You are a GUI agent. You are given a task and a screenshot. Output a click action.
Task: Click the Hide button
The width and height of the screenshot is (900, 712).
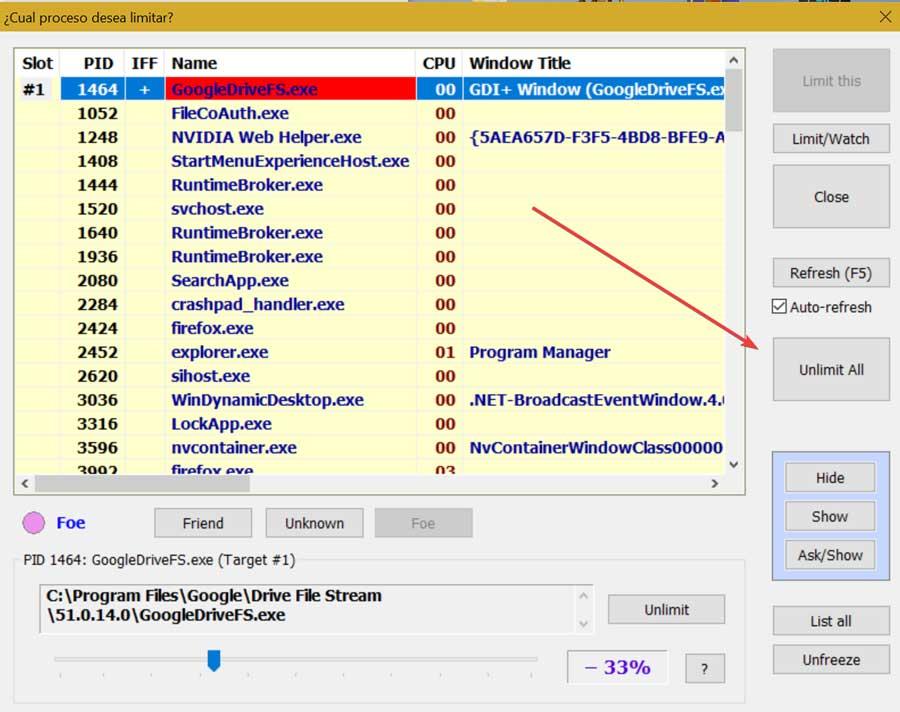coord(829,477)
